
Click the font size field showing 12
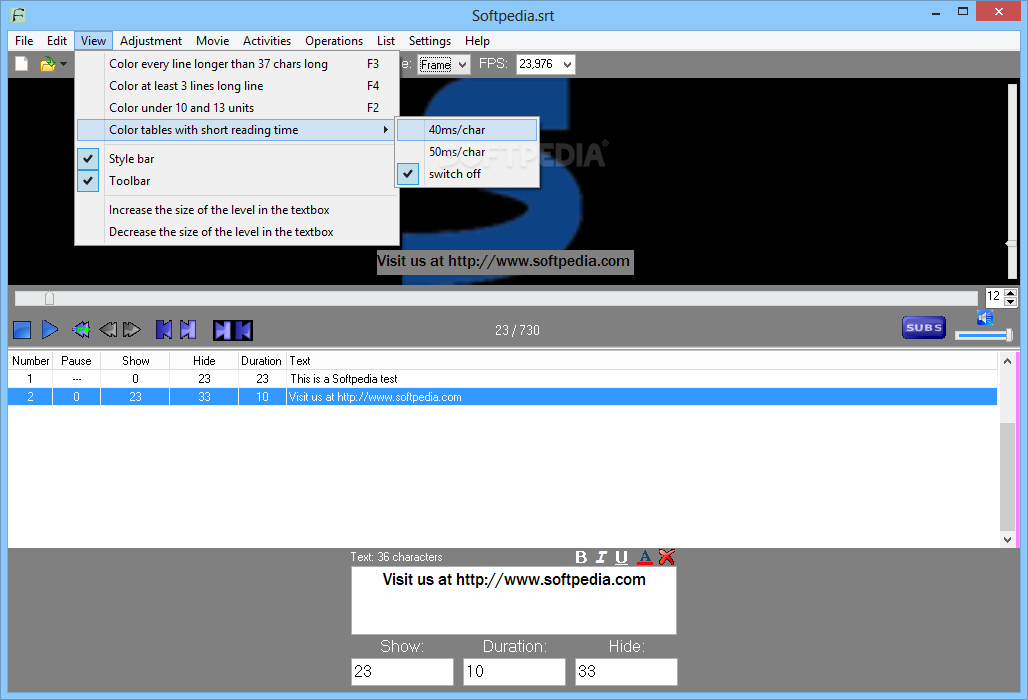tap(995, 297)
